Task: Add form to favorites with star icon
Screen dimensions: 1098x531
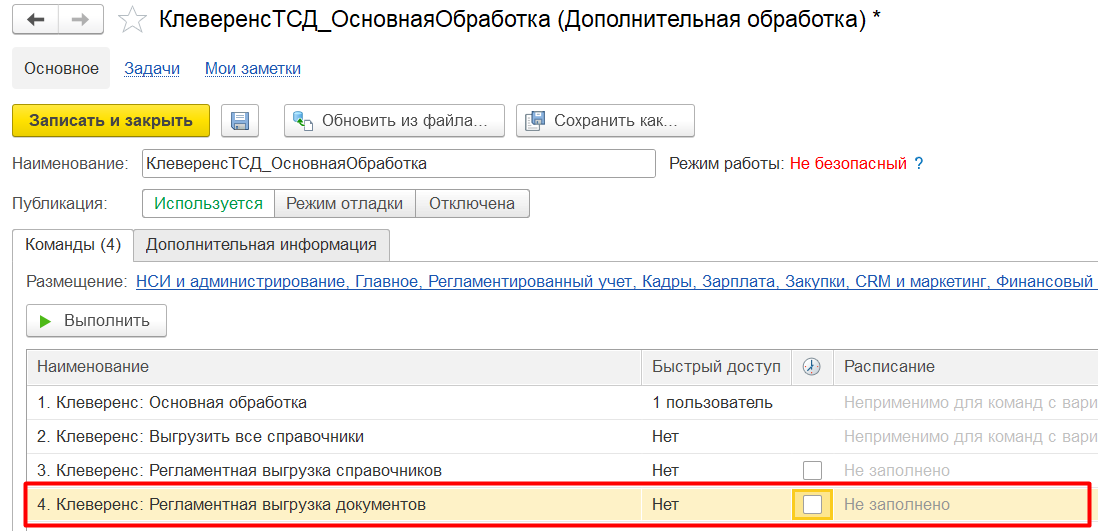Action: pos(131,20)
